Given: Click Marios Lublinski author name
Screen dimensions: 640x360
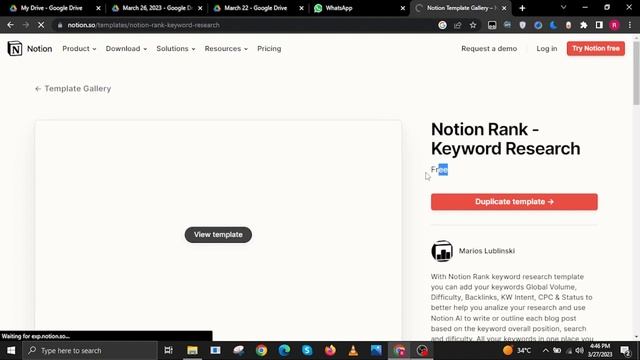Looking at the screenshot, I should (x=487, y=251).
